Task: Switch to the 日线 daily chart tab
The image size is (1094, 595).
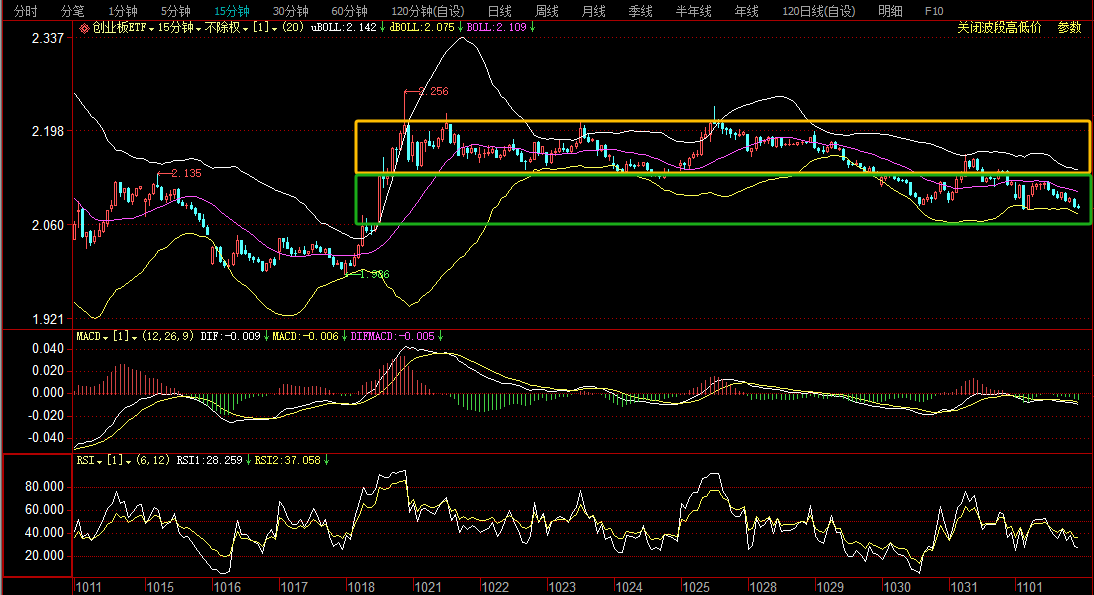Action: (x=499, y=10)
